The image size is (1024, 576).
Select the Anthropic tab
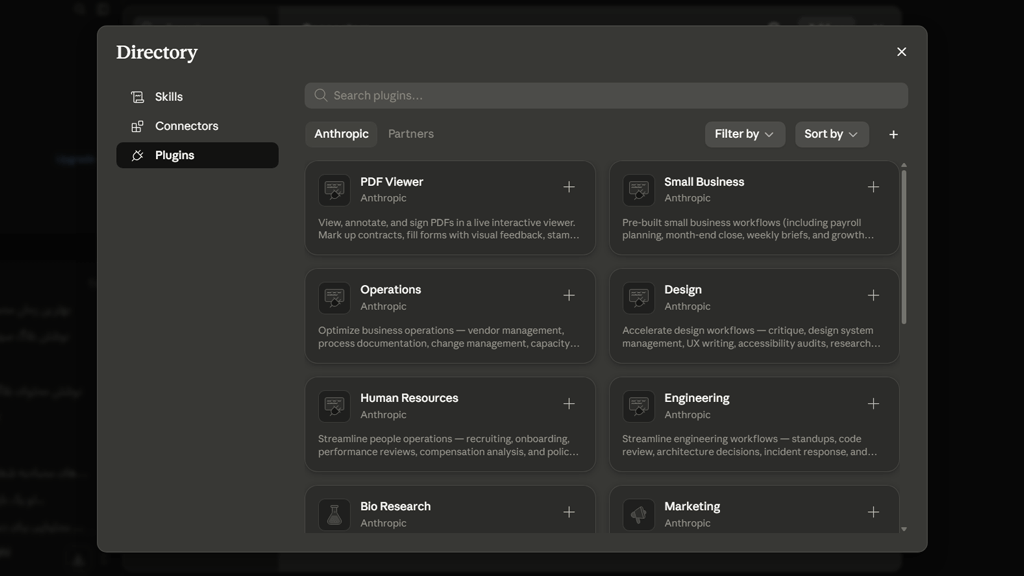click(341, 134)
